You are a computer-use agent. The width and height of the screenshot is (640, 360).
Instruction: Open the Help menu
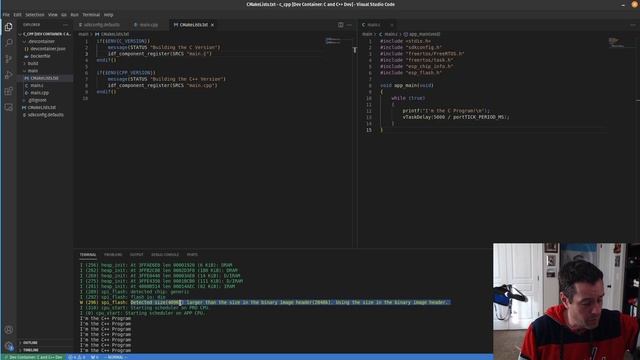tap(108, 15)
